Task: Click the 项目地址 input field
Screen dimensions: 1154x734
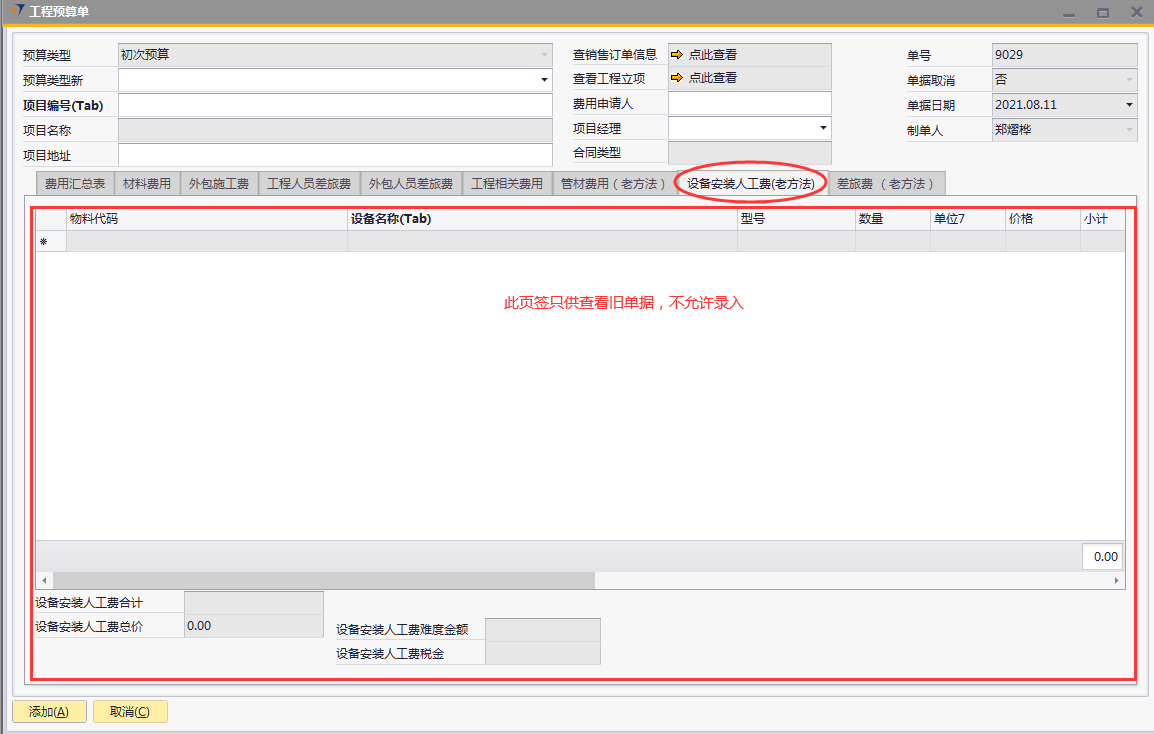Action: point(335,155)
